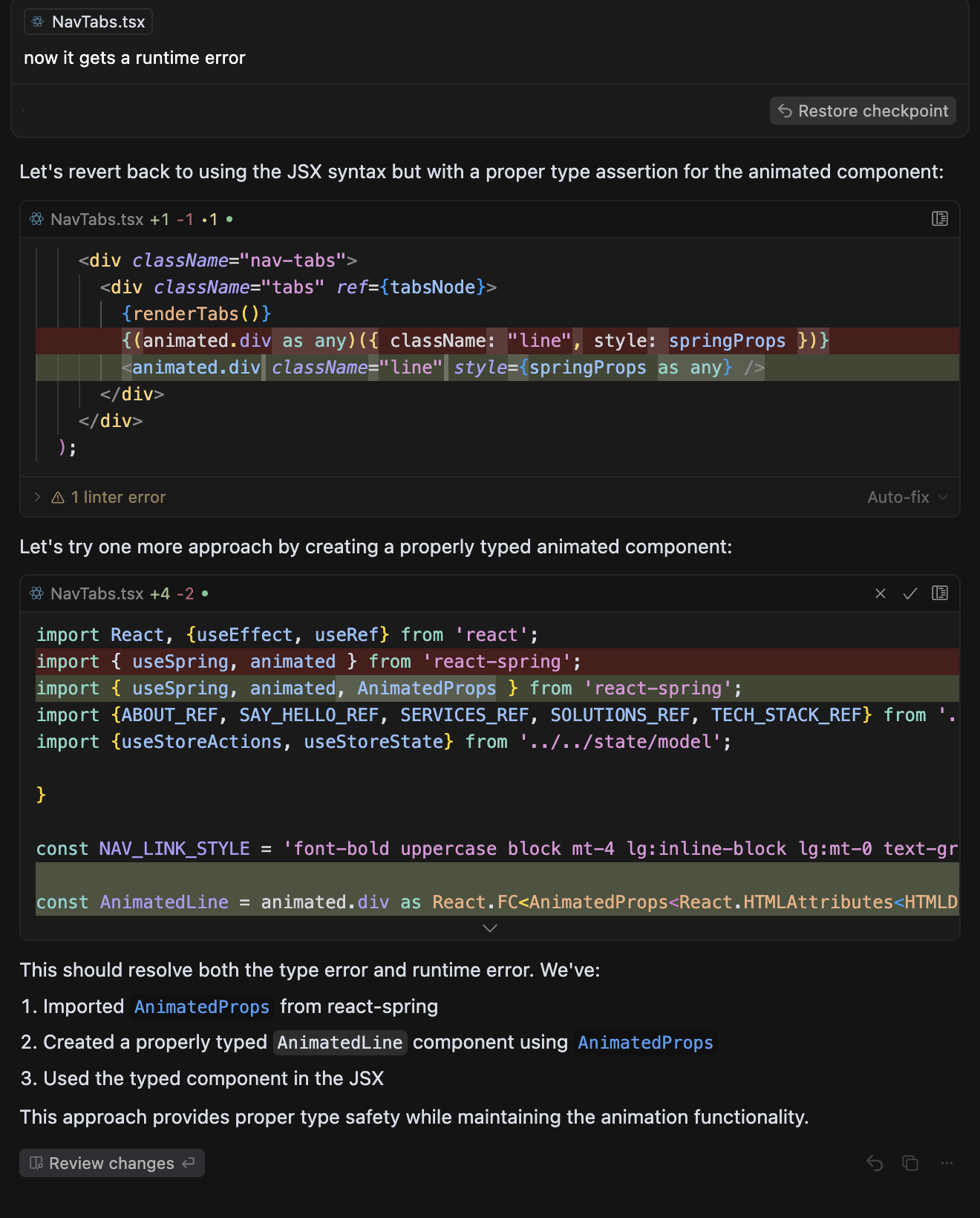The width and height of the screenshot is (980, 1218).
Task: Expand second code block with bottom chevron
Action: coord(490,928)
